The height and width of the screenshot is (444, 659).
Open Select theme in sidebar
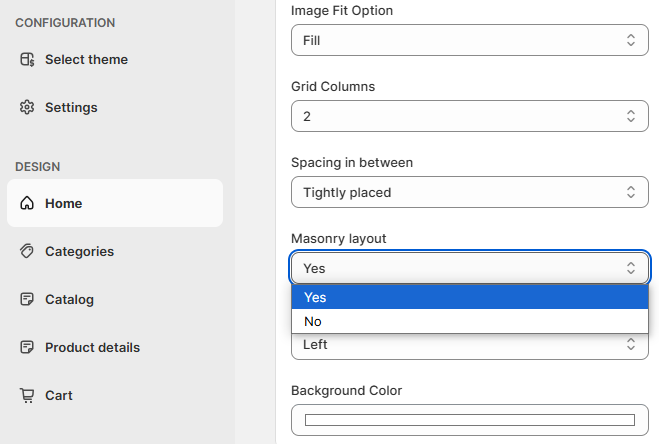[x=115, y=60]
